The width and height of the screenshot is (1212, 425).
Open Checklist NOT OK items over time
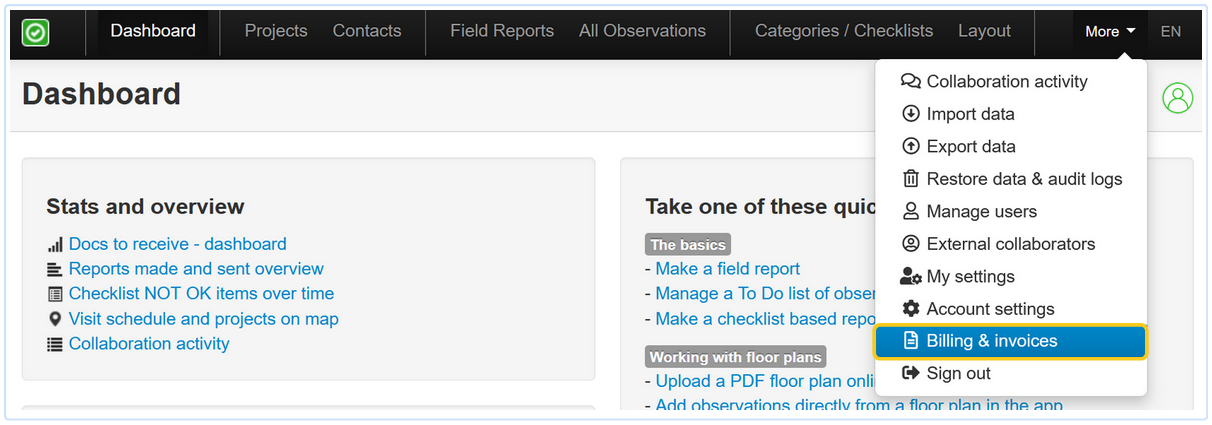tap(201, 294)
